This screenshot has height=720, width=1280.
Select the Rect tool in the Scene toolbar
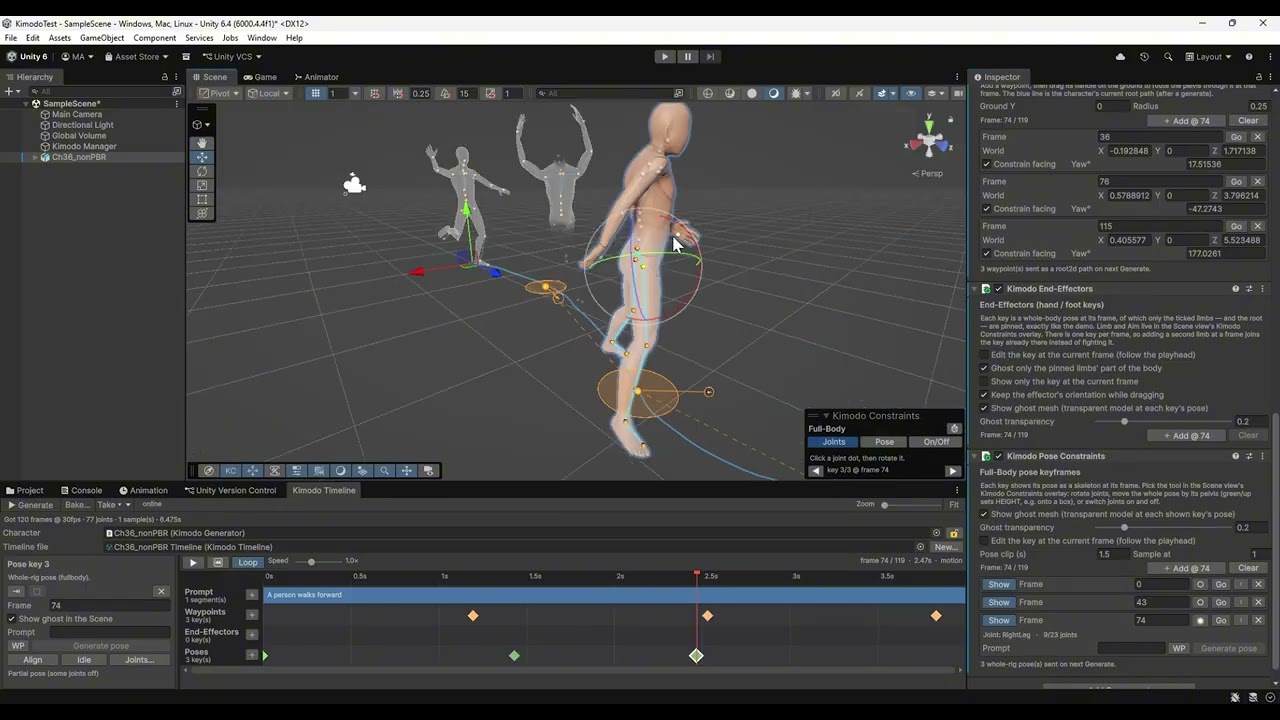pyautogui.click(x=202, y=199)
